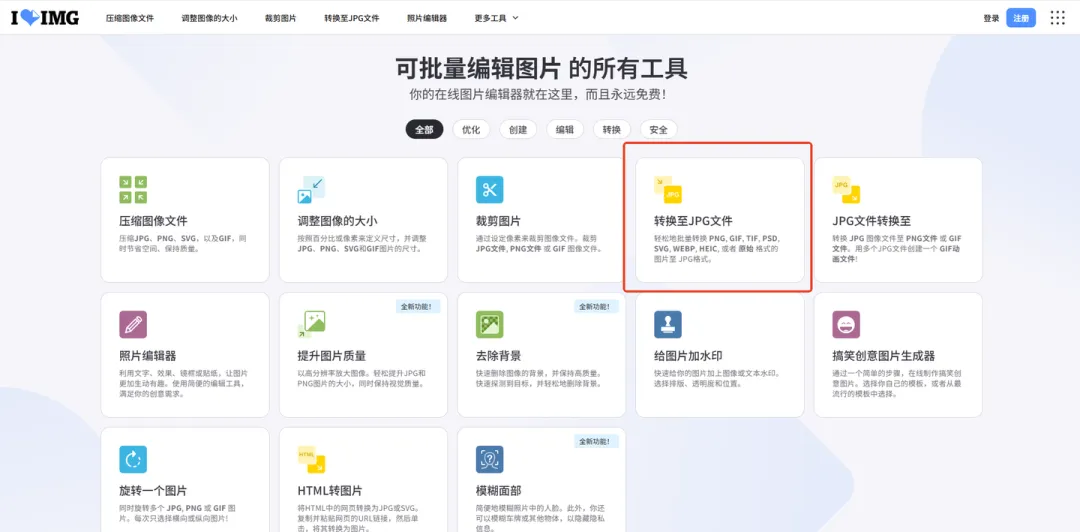Select the 全部 filter tab

[424, 130]
